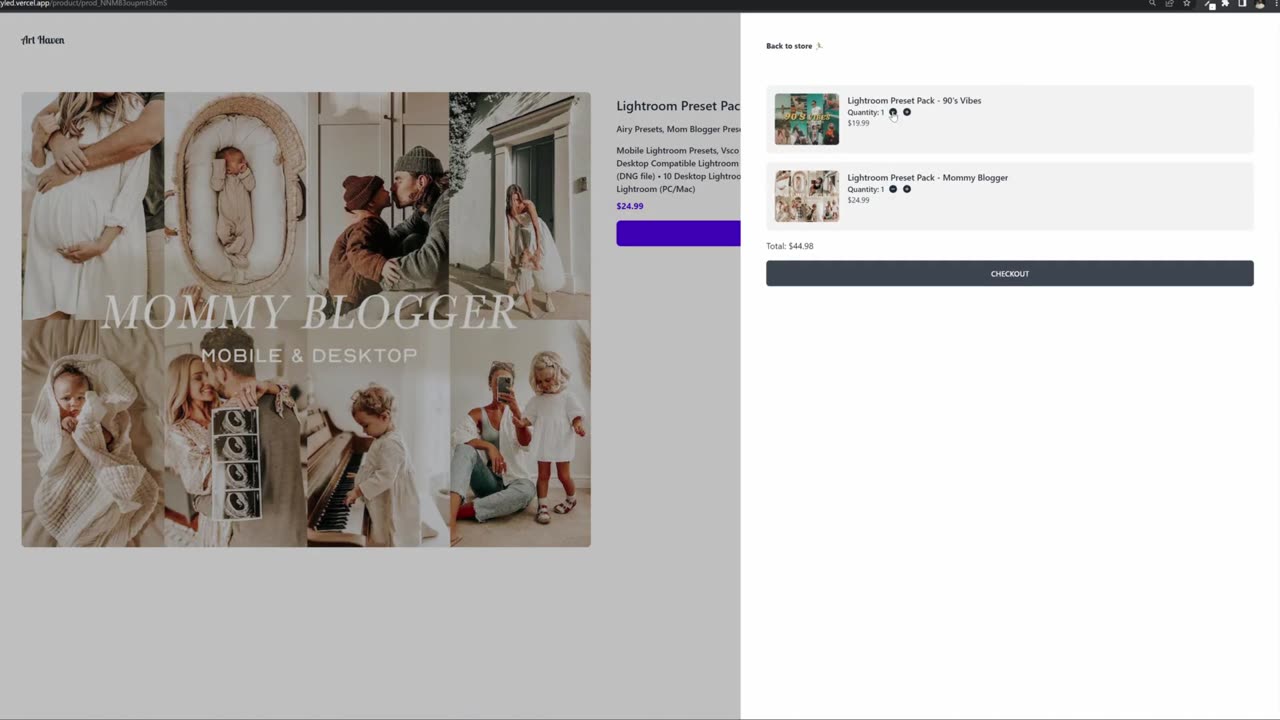
Task: Click the Art Haven logo
Action: [43, 40]
